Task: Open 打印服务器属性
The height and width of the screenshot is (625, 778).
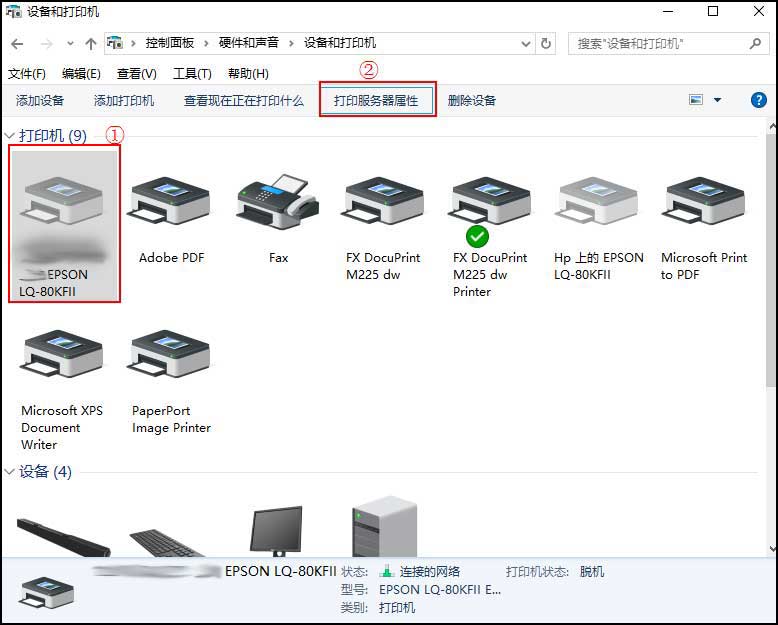Action: (378, 100)
